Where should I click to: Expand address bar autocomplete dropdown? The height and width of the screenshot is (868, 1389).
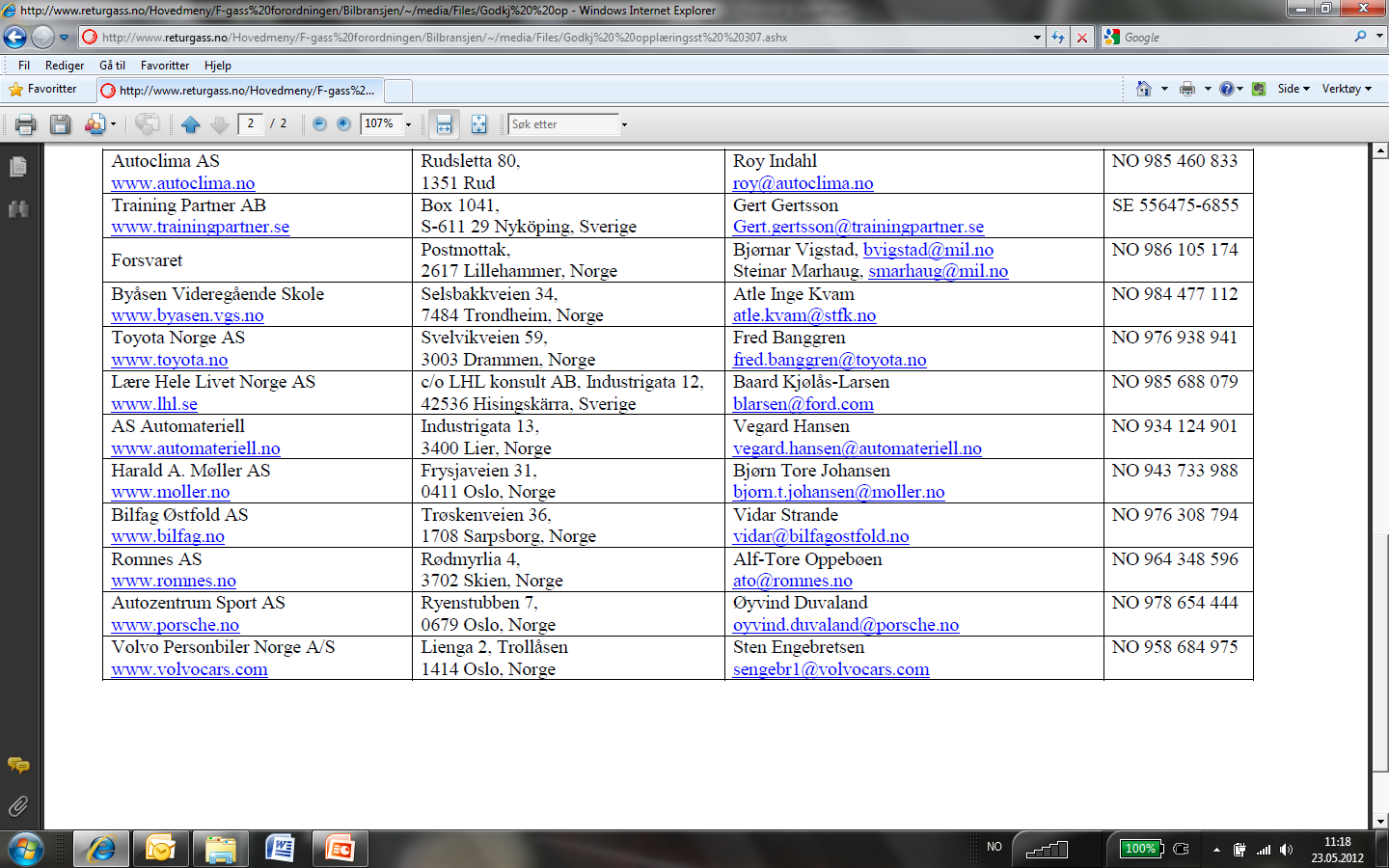pos(1037,38)
